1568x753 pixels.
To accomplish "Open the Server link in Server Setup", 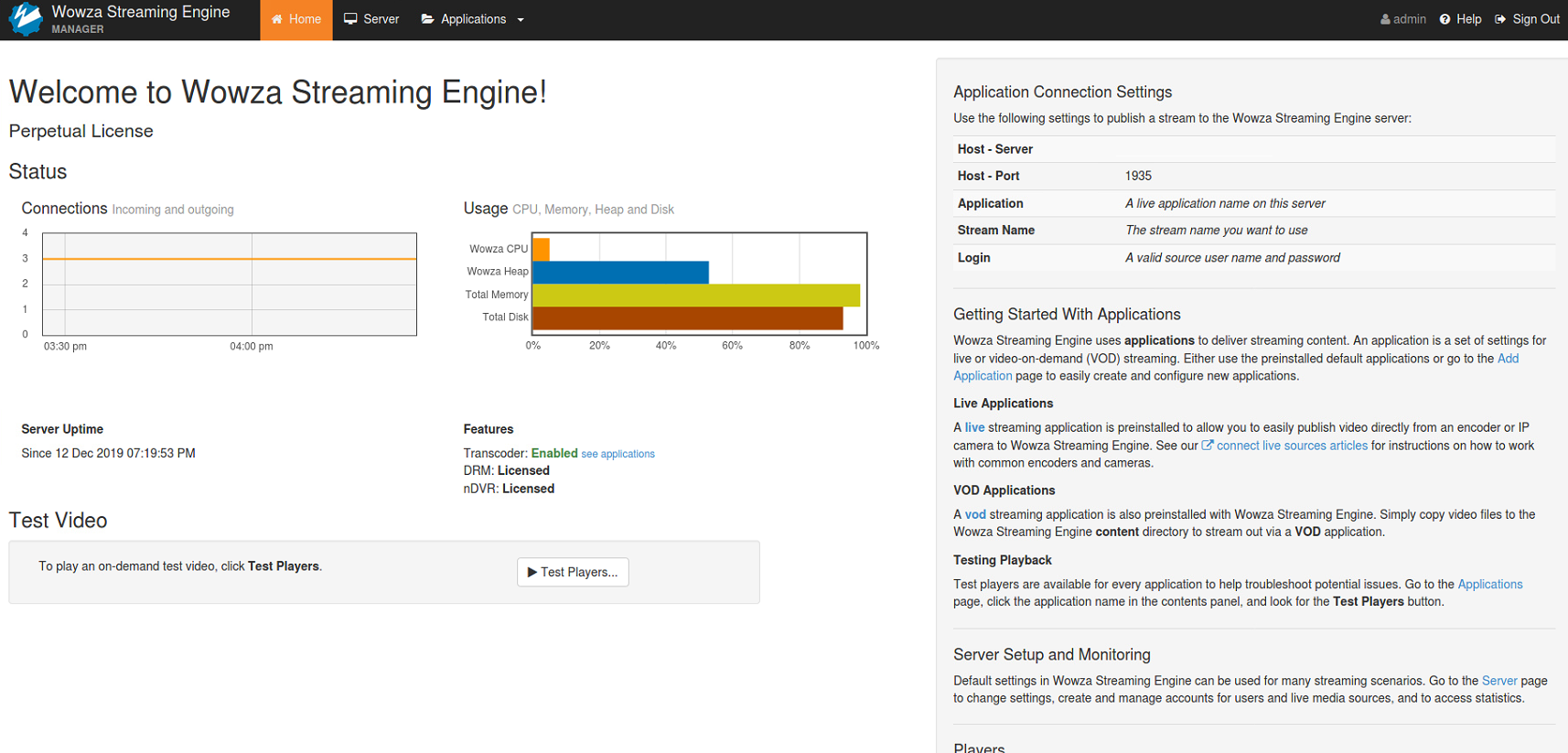I will [1499, 681].
